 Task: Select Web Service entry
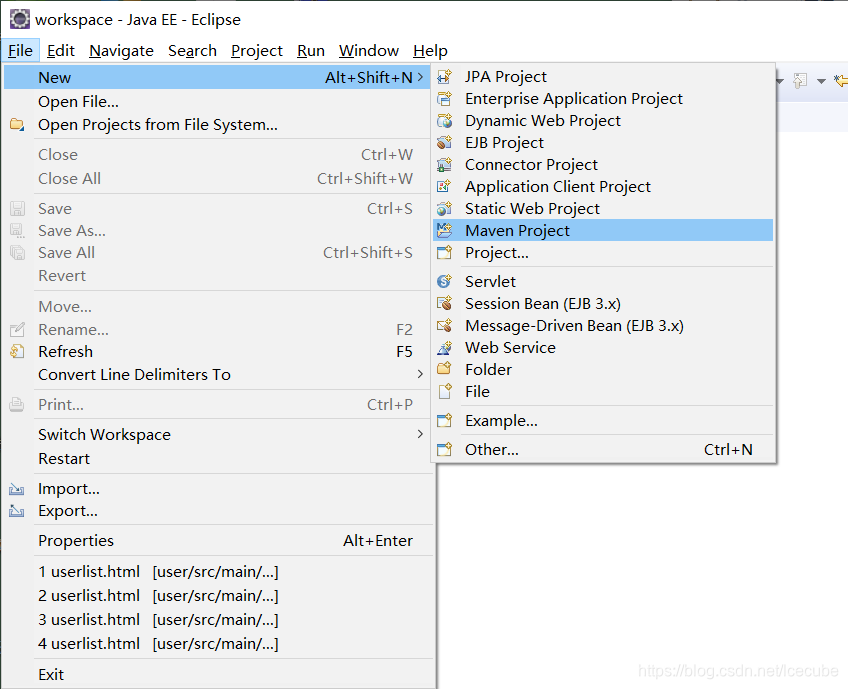point(603,348)
